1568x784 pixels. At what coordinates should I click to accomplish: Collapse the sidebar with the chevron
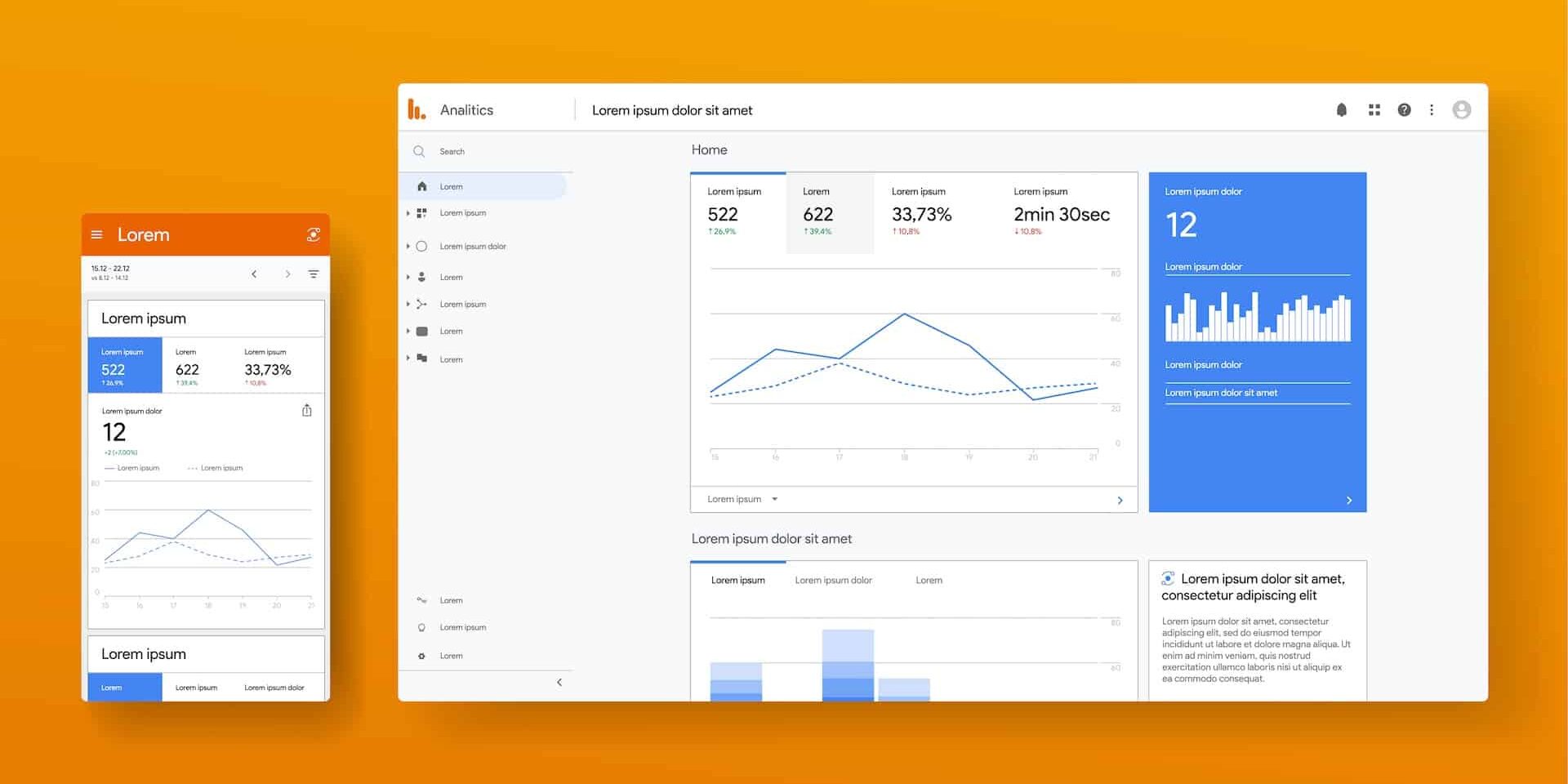[x=559, y=682]
